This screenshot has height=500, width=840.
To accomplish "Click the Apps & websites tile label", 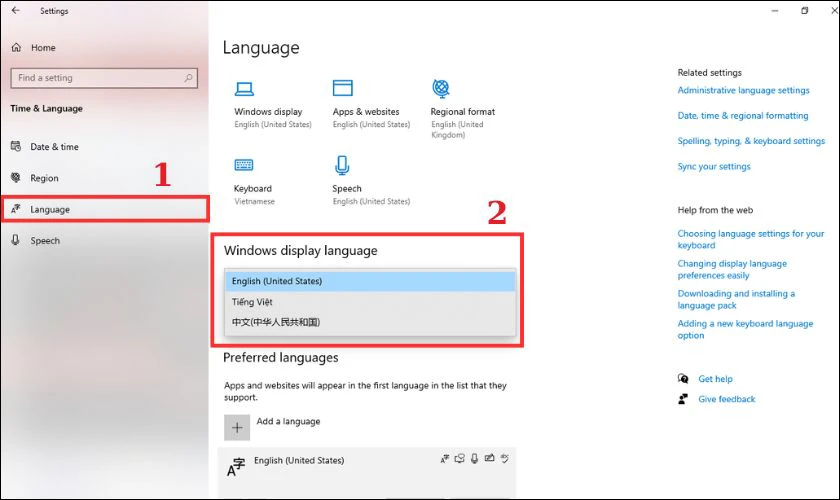I will (x=366, y=111).
